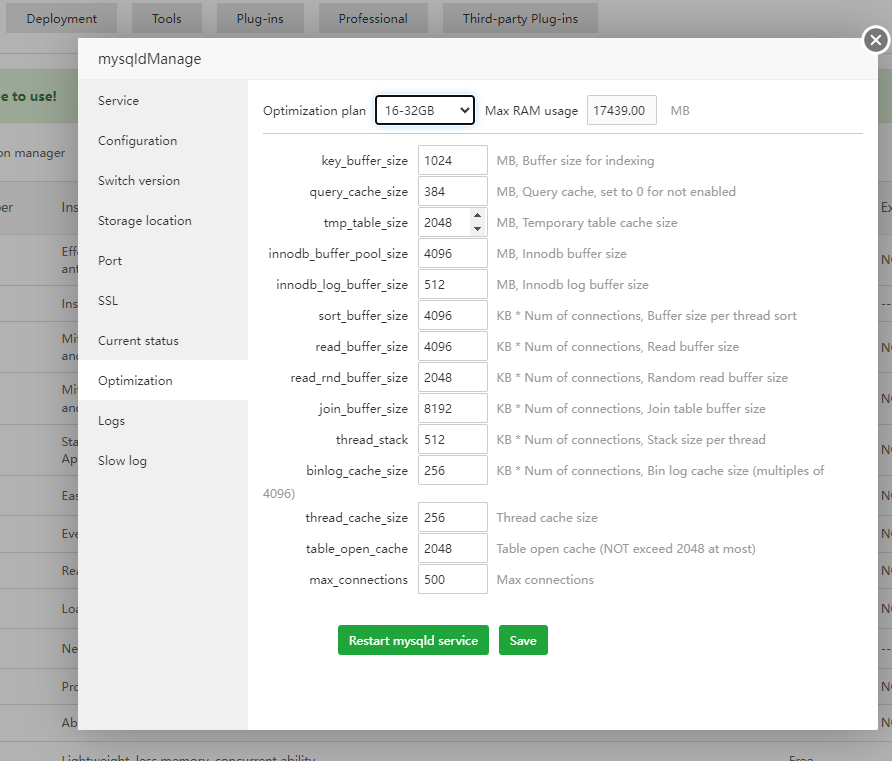Click Restart mysqld service button
Viewport: 892px width, 761px height.
pos(413,641)
